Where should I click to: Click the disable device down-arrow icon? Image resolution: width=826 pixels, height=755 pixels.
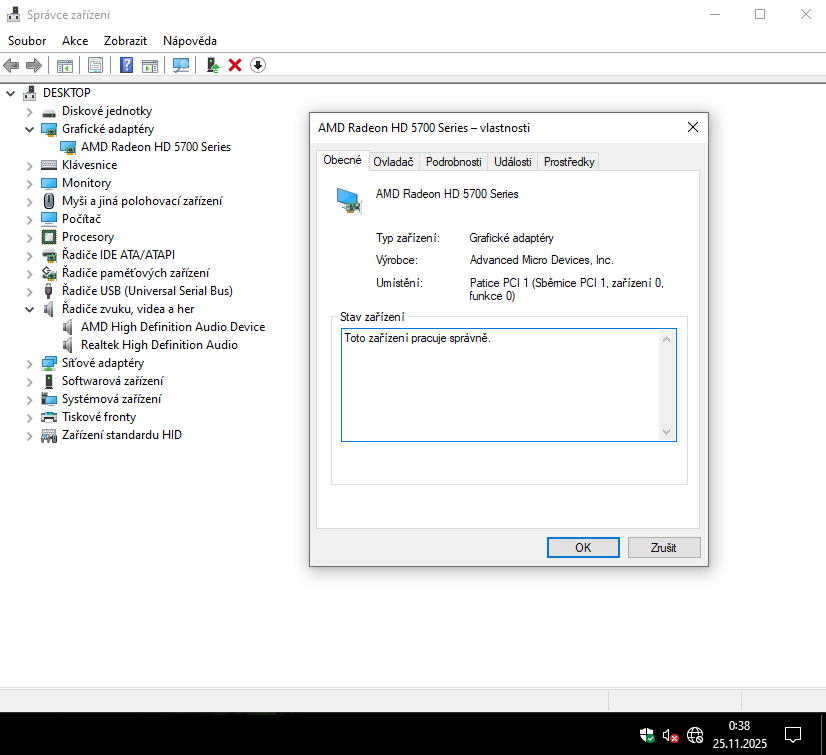coord(259,65)
